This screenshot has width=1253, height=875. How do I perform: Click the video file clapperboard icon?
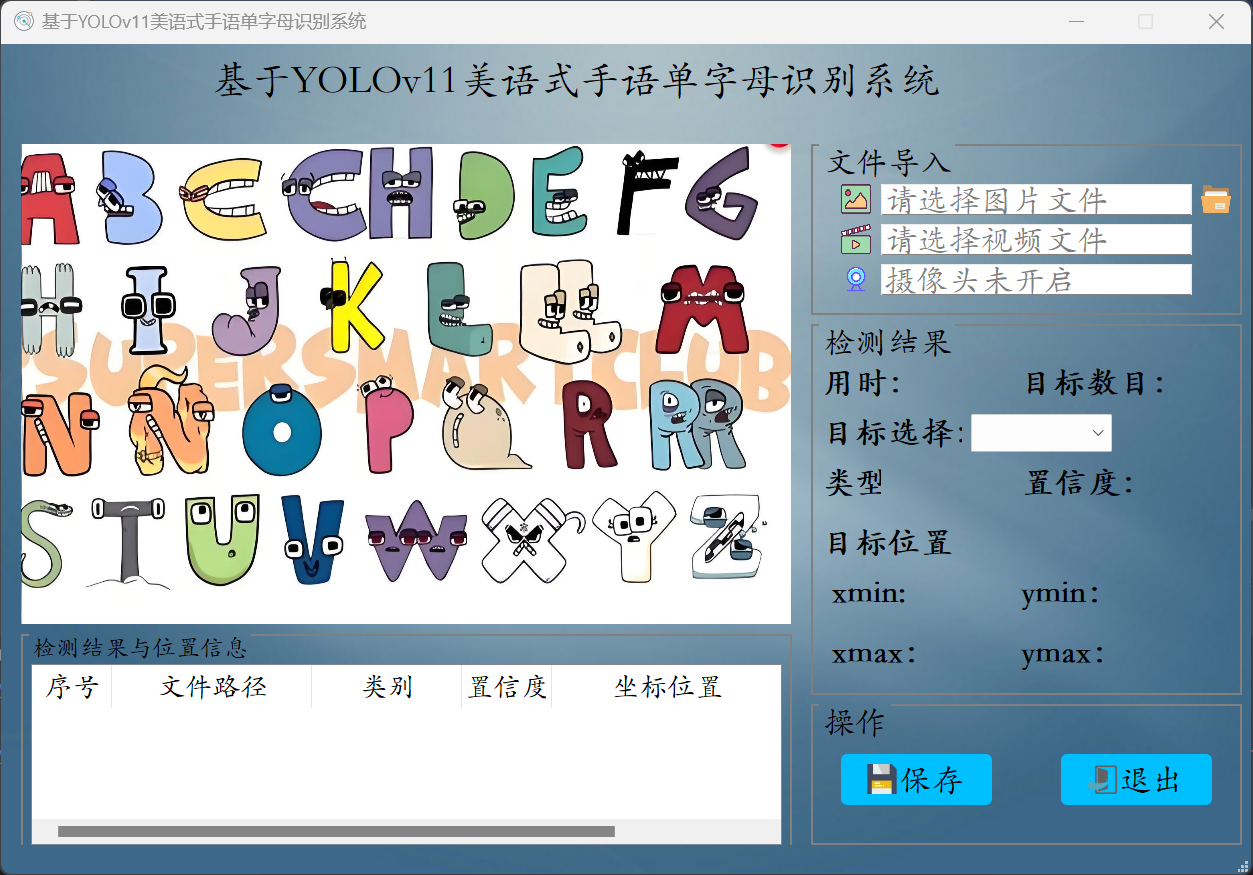[x=856, y=239]
